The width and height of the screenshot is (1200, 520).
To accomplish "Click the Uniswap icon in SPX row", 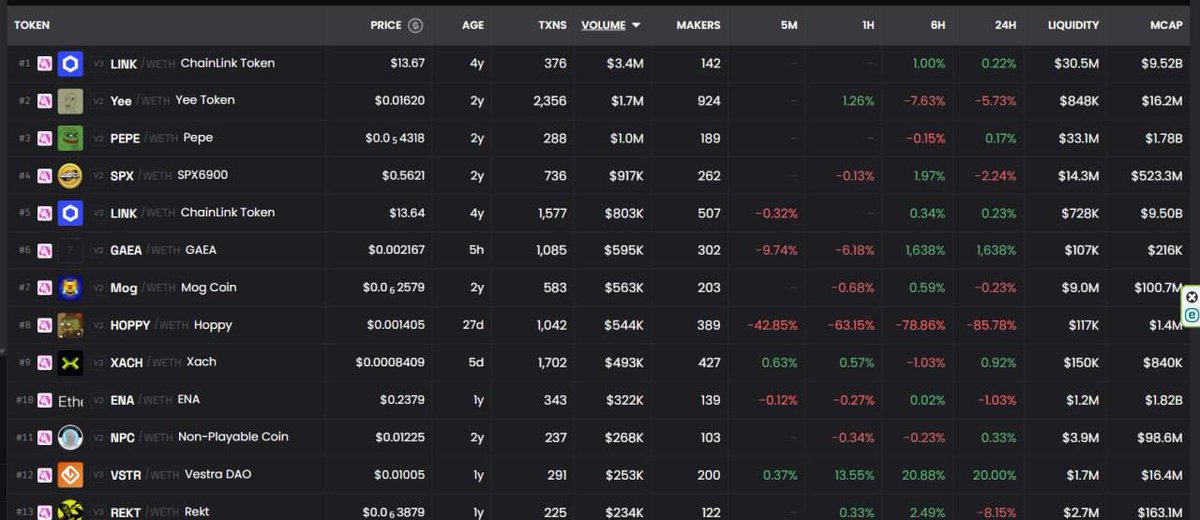I will coord(44,176).
